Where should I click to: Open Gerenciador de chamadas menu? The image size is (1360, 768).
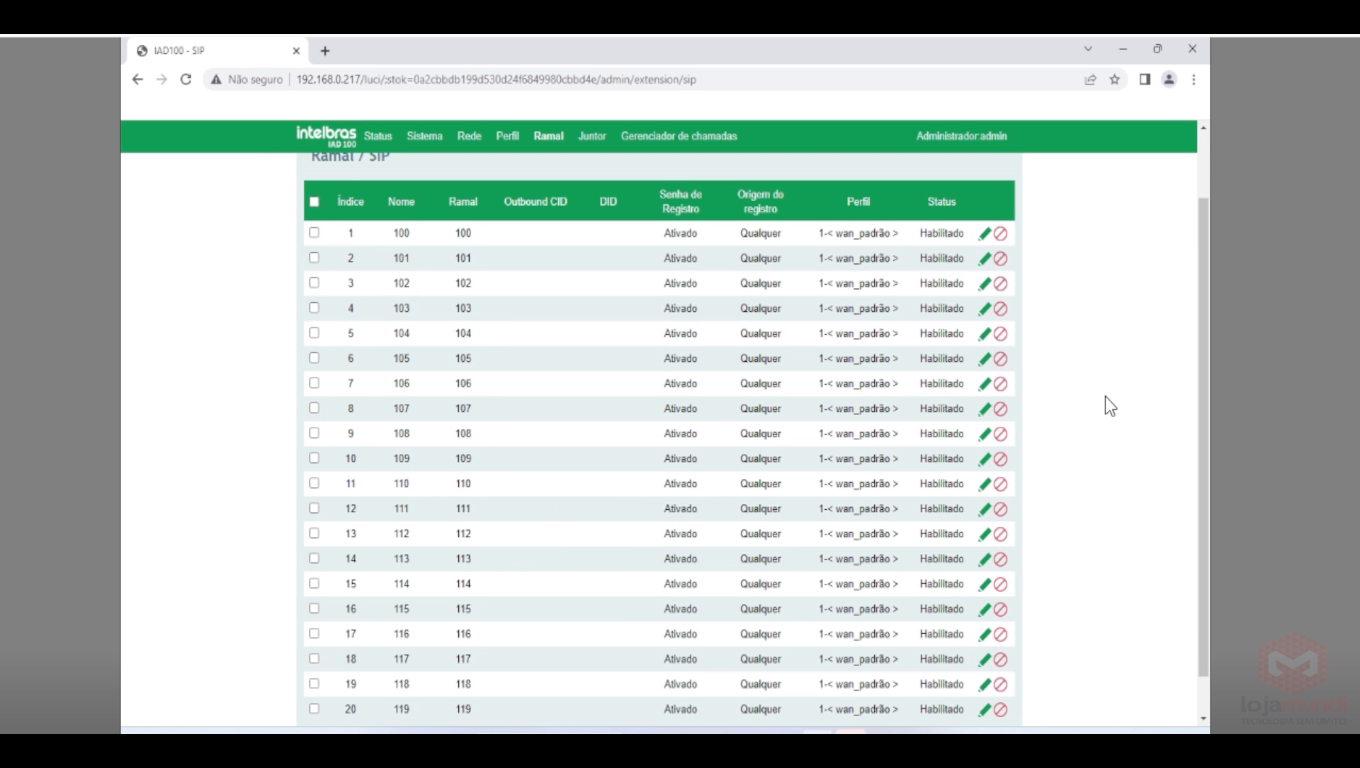pyautogui.click(x=679, y=136)
